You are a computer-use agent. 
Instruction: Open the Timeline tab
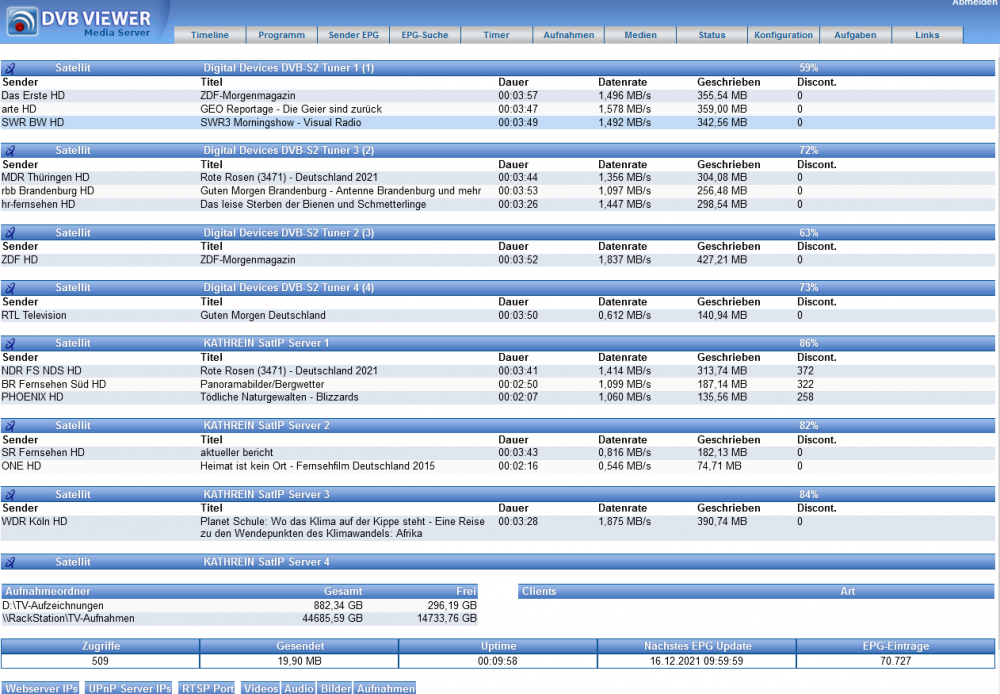click(x=210, y=35)
